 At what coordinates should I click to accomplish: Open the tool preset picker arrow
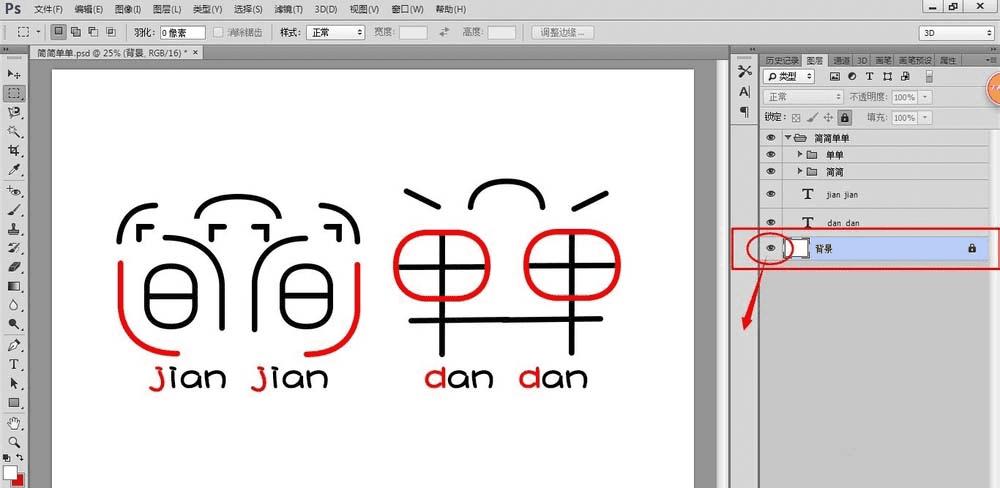38,31
